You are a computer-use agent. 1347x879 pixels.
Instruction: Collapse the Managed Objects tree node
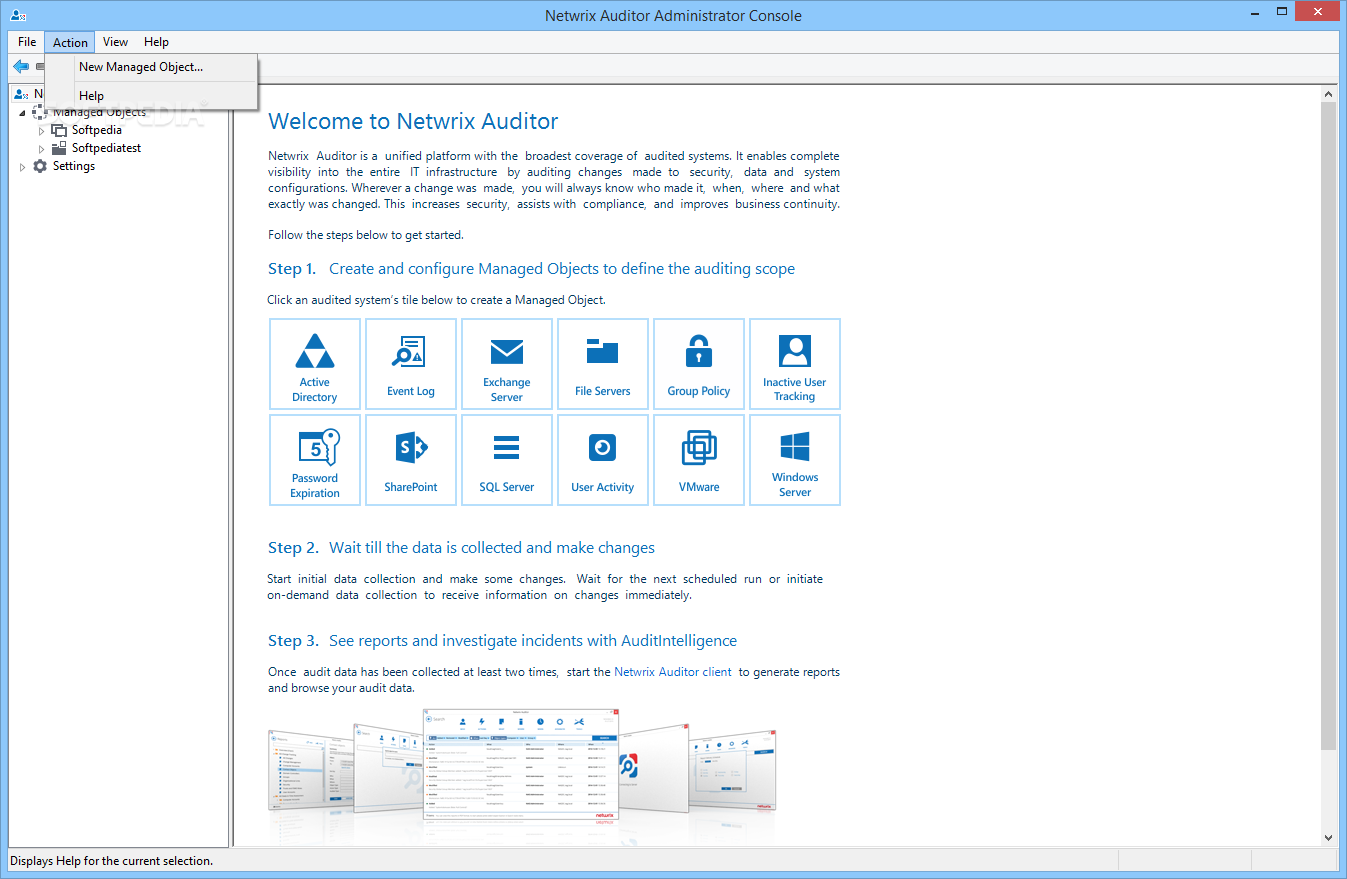(23, 113)
